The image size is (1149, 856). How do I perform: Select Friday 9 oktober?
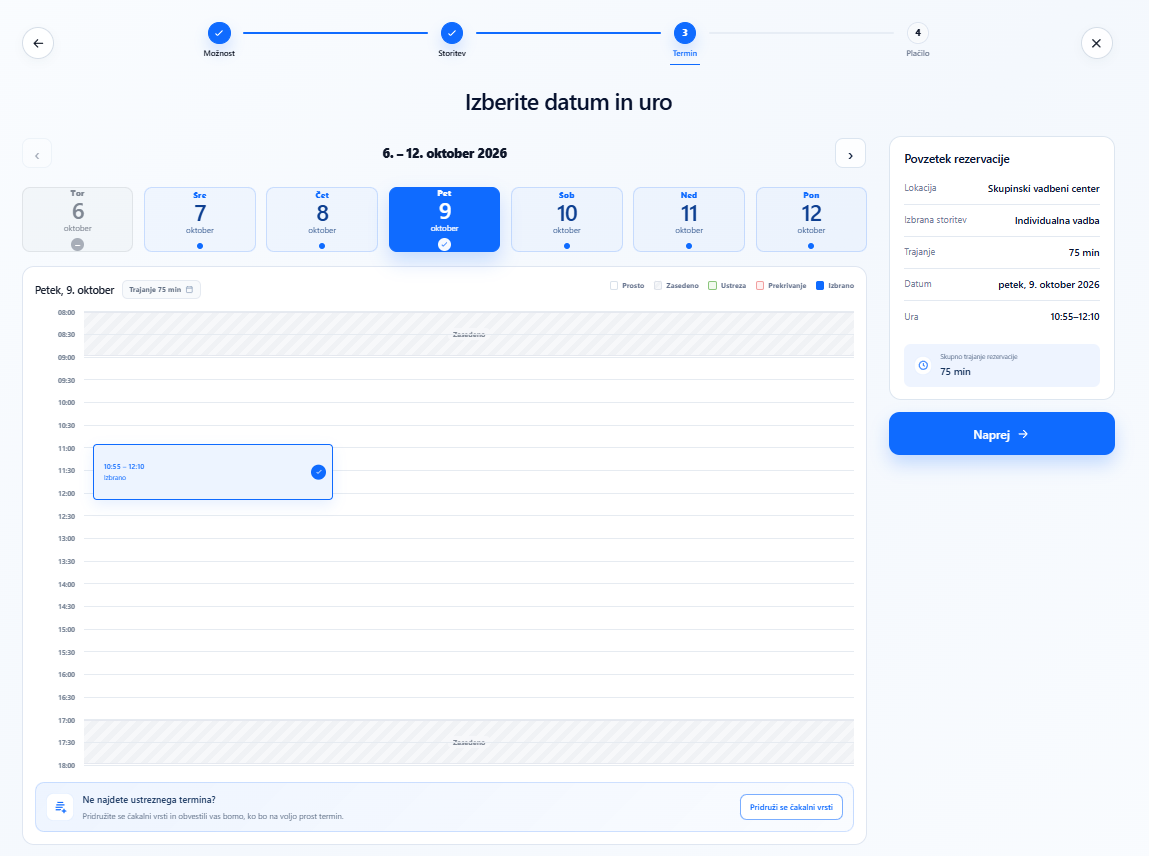click(x=444, y=219)
